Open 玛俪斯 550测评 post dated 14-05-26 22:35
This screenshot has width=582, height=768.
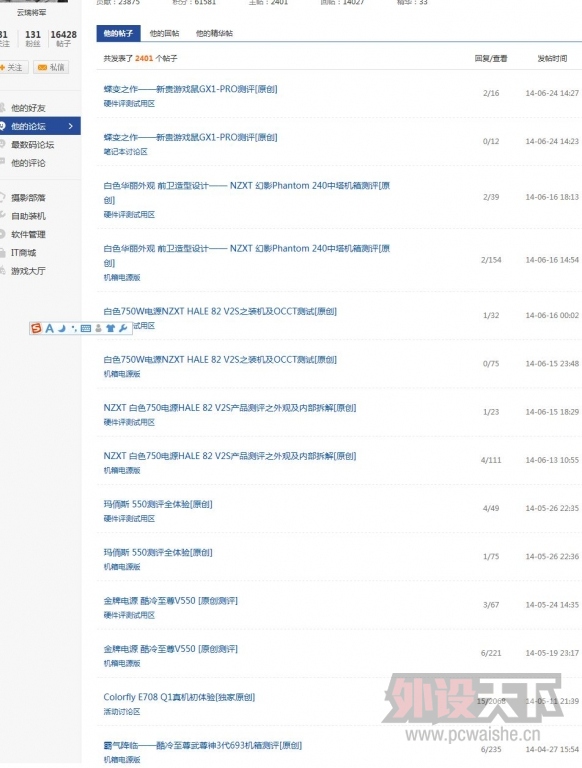pos(158,504)
